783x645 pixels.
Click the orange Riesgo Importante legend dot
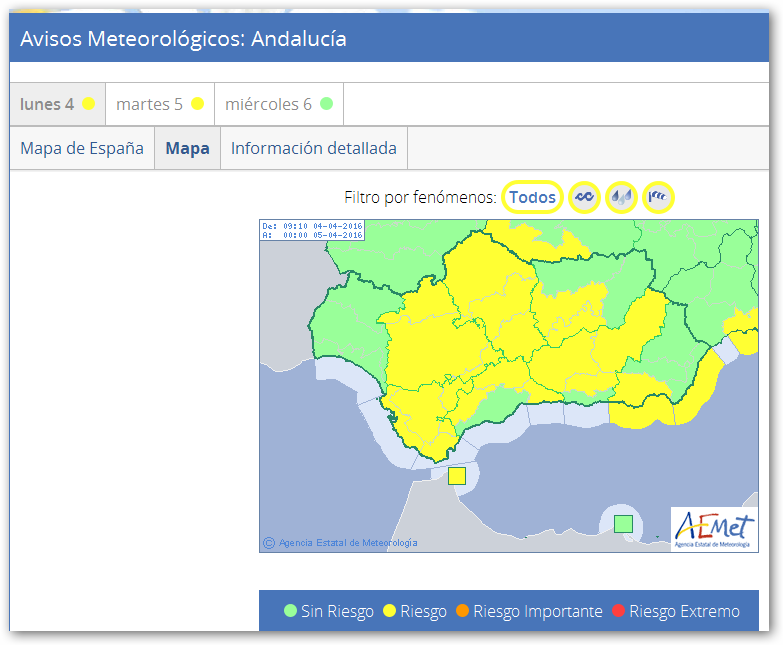(x=462, y=611)
